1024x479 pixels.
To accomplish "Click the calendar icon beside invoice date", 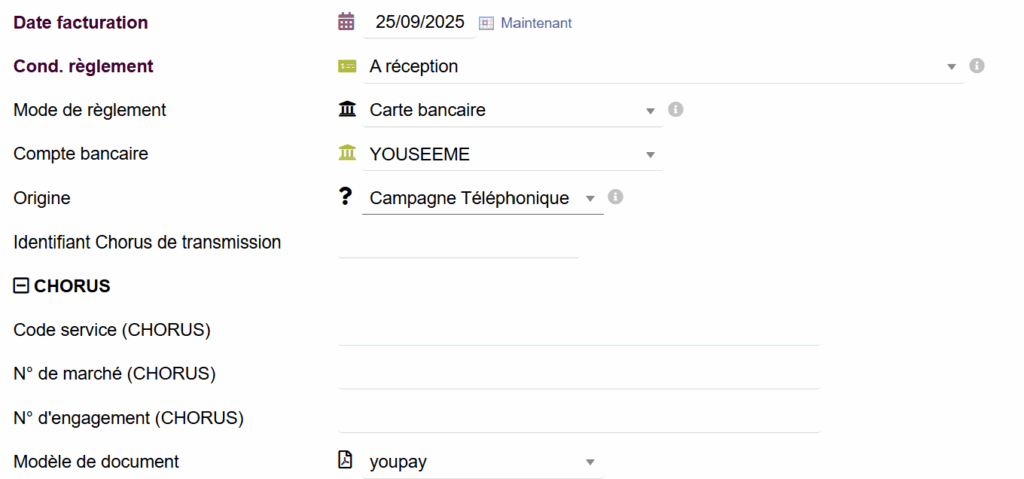I will (x=347, y=22).
